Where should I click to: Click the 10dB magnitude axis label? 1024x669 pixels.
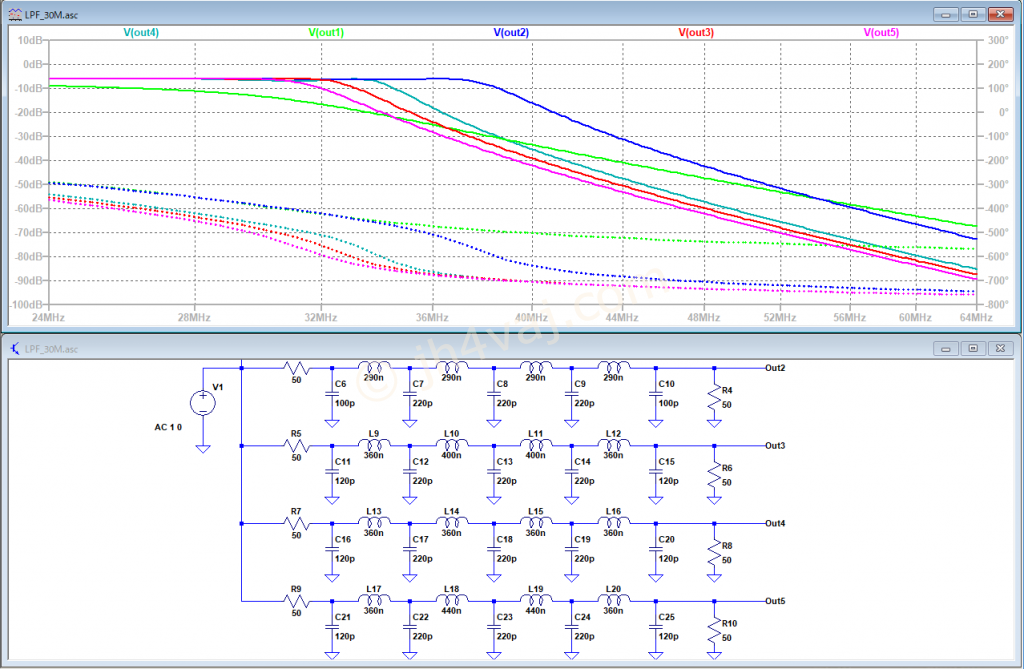tap(29, 40)
